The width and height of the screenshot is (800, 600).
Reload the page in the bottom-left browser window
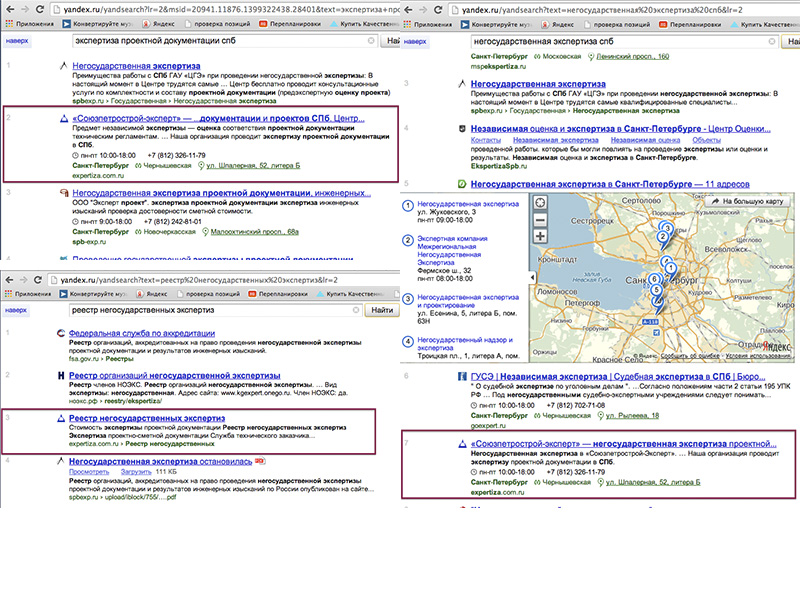[38, 280]
